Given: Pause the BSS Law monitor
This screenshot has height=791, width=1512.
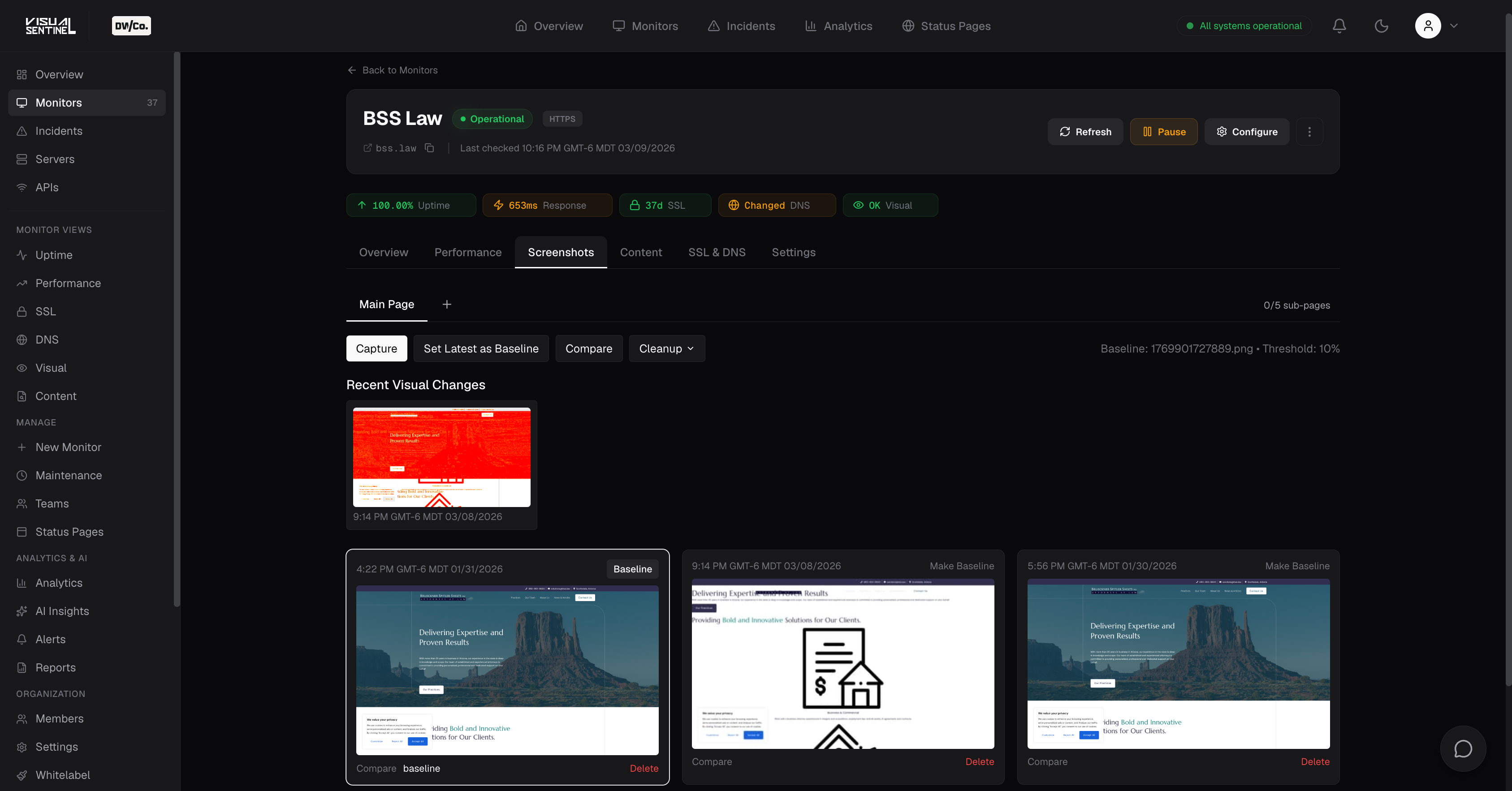Looking at the screenshot, I should 1163,131.
